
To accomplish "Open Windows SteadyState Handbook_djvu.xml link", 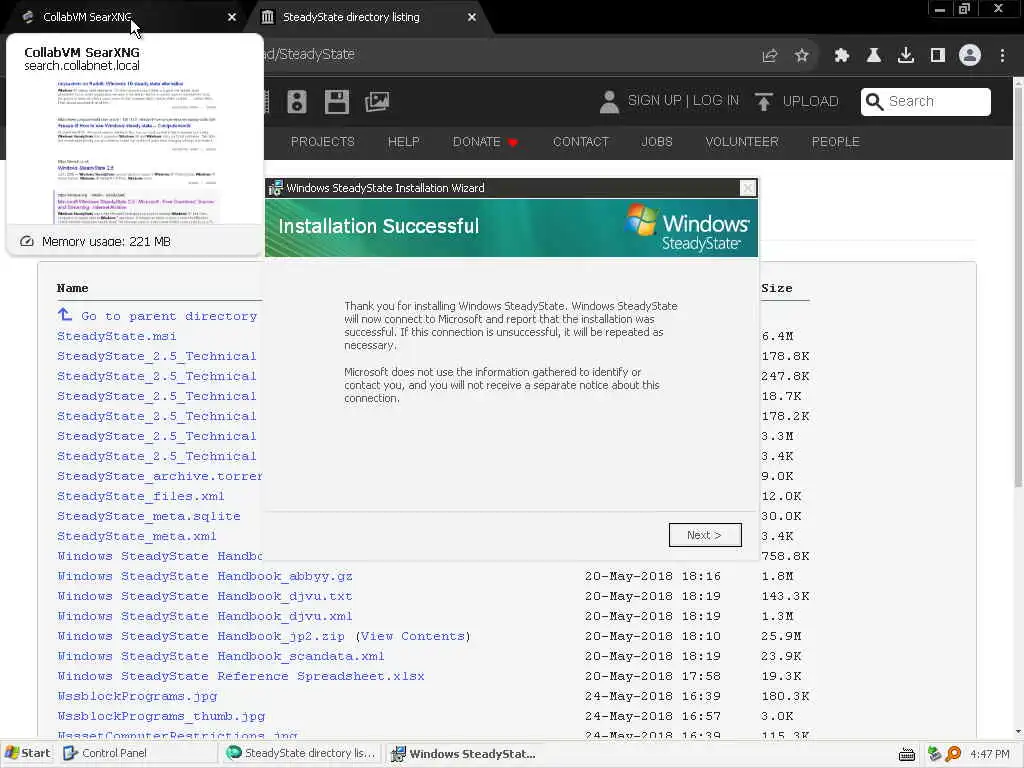I will pyautogui.click(x=204, y=616).
